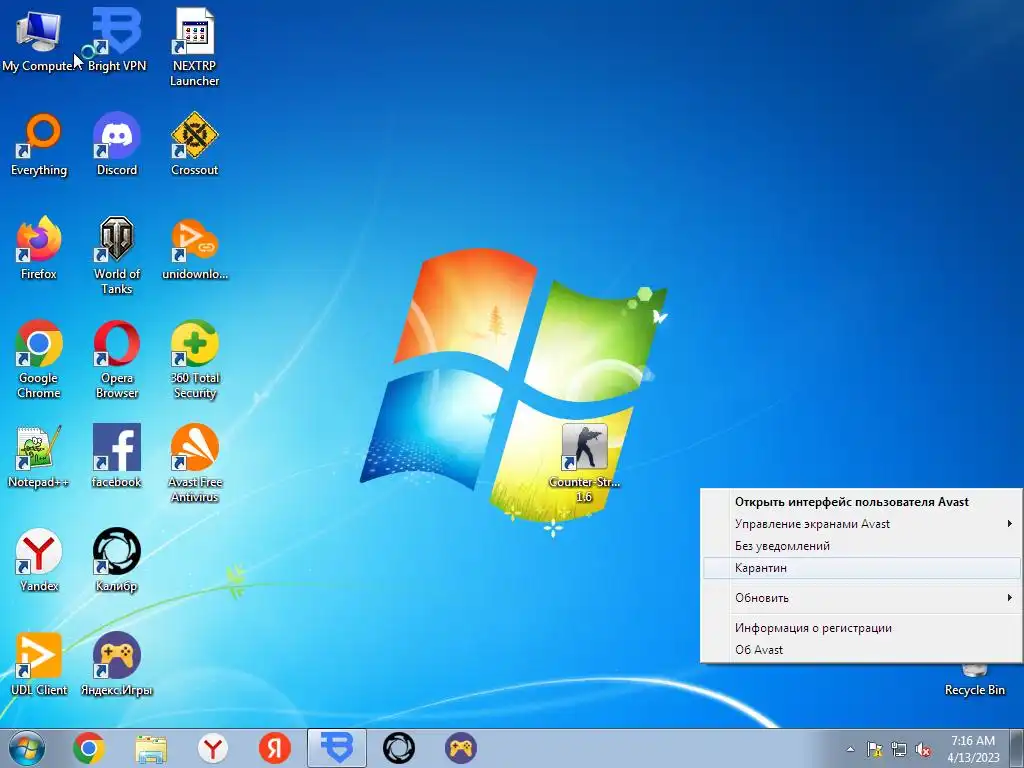Click Opera Browser desktop icon
The height and width of the screenshot is (768, 1024).
click(117, 359)
